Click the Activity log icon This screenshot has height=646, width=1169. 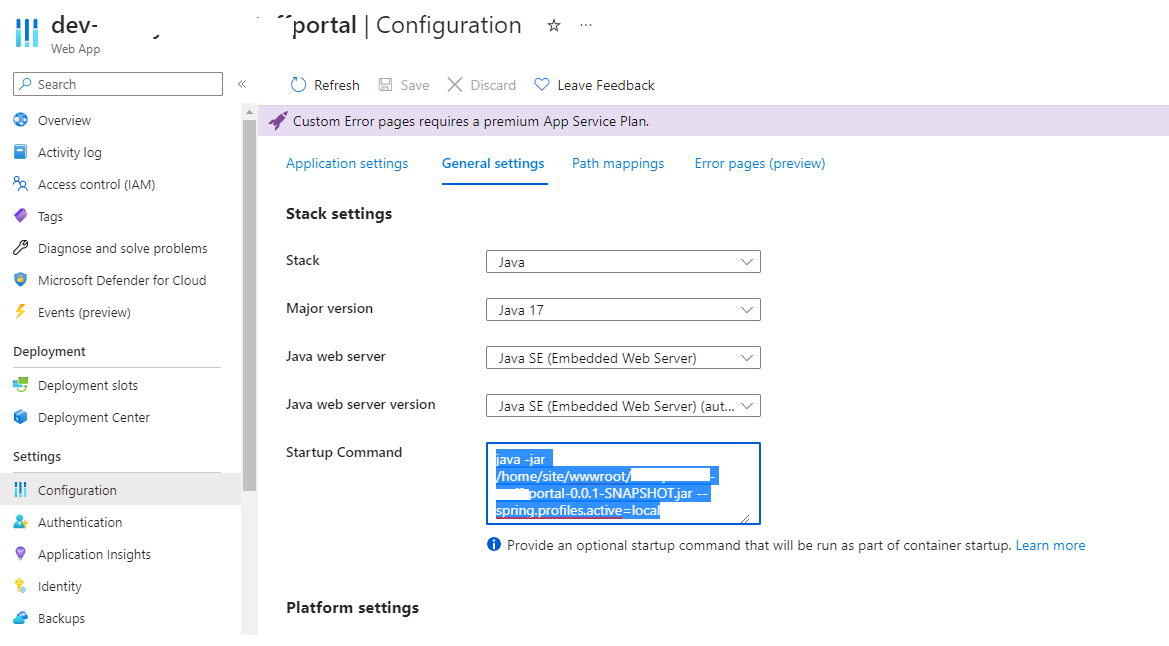[21, 152]
